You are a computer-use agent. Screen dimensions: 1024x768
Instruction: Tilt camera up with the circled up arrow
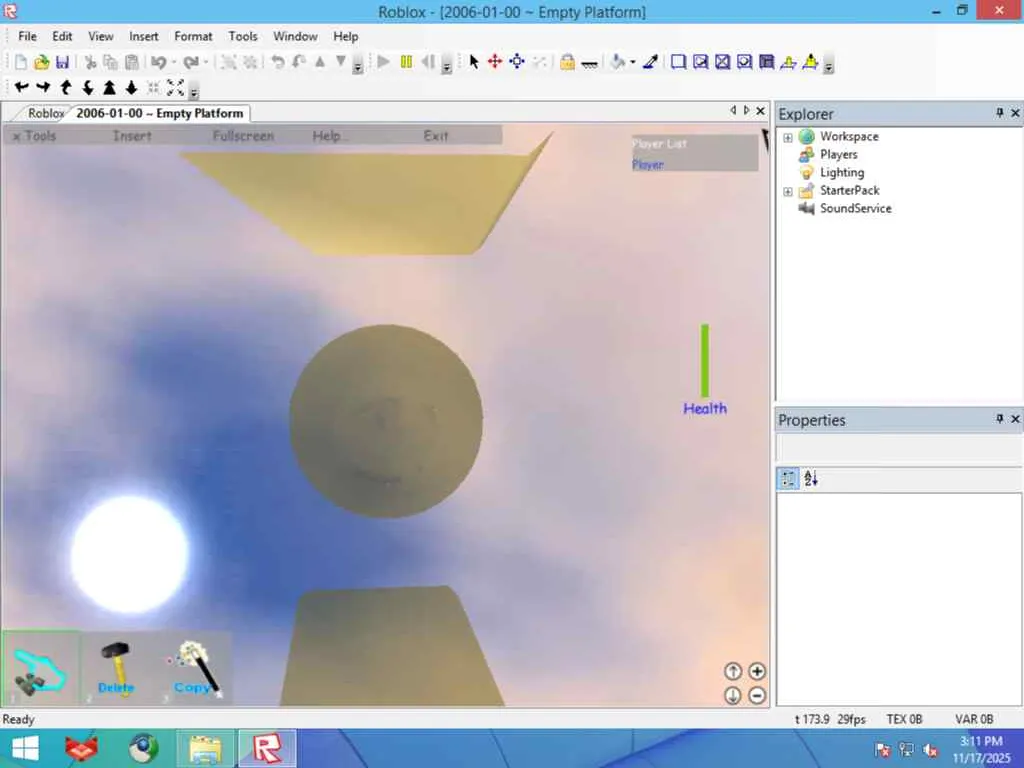[733, 671]
